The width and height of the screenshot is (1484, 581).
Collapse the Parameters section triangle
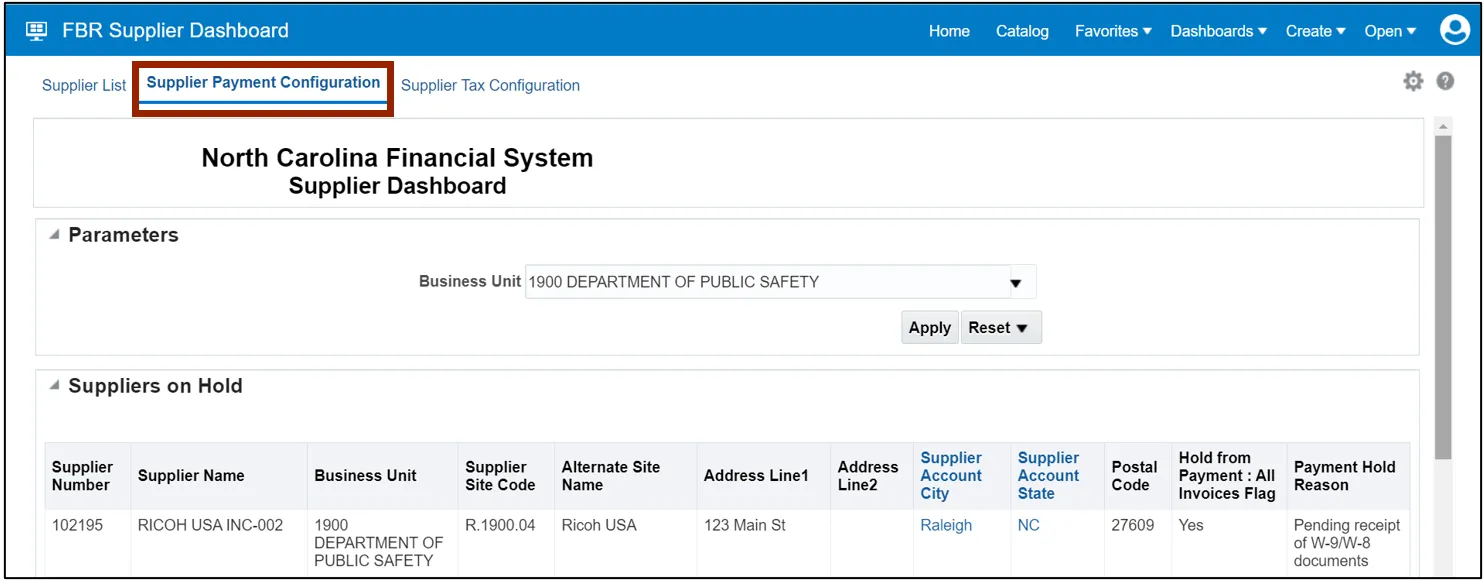coord(53,236)
